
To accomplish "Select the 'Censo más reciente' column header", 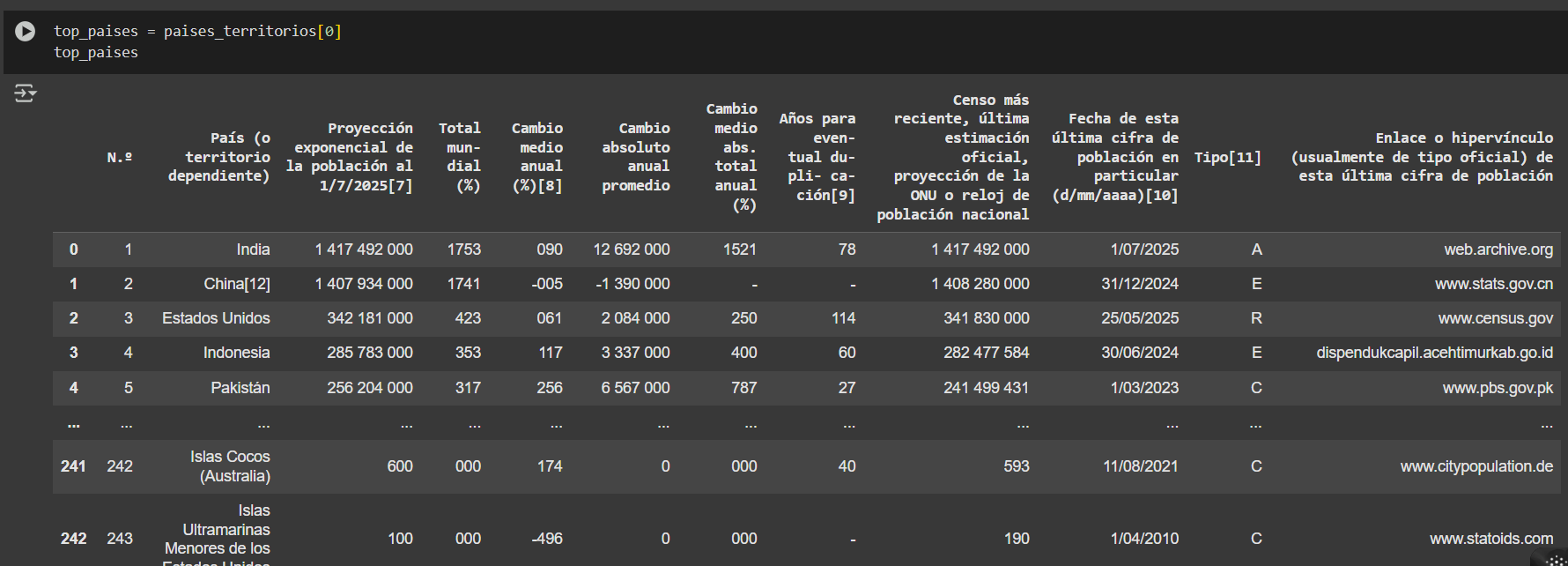I will point(953,157).
